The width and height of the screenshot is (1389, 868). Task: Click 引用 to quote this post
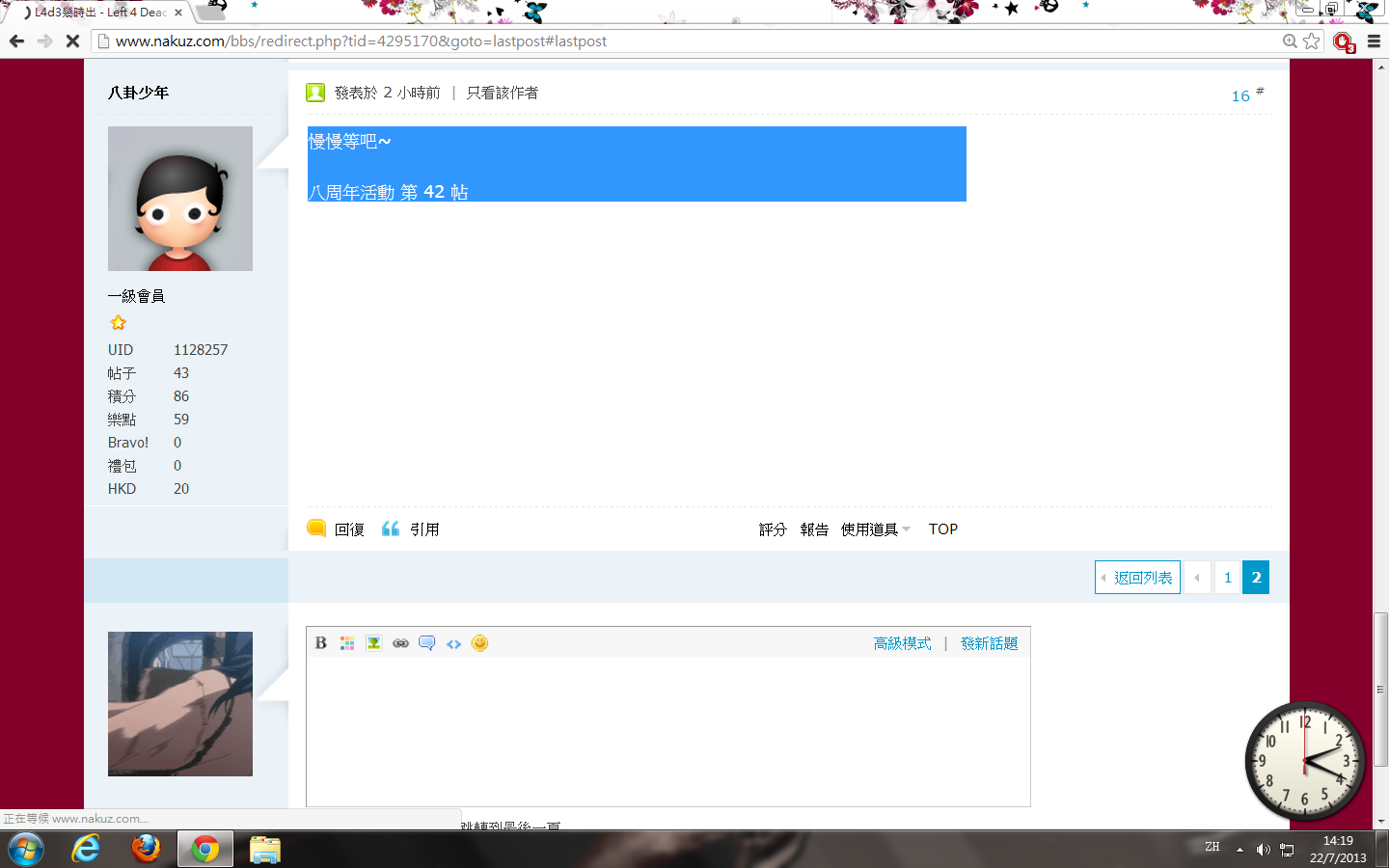pyautogui.click(x=412, y=529)
